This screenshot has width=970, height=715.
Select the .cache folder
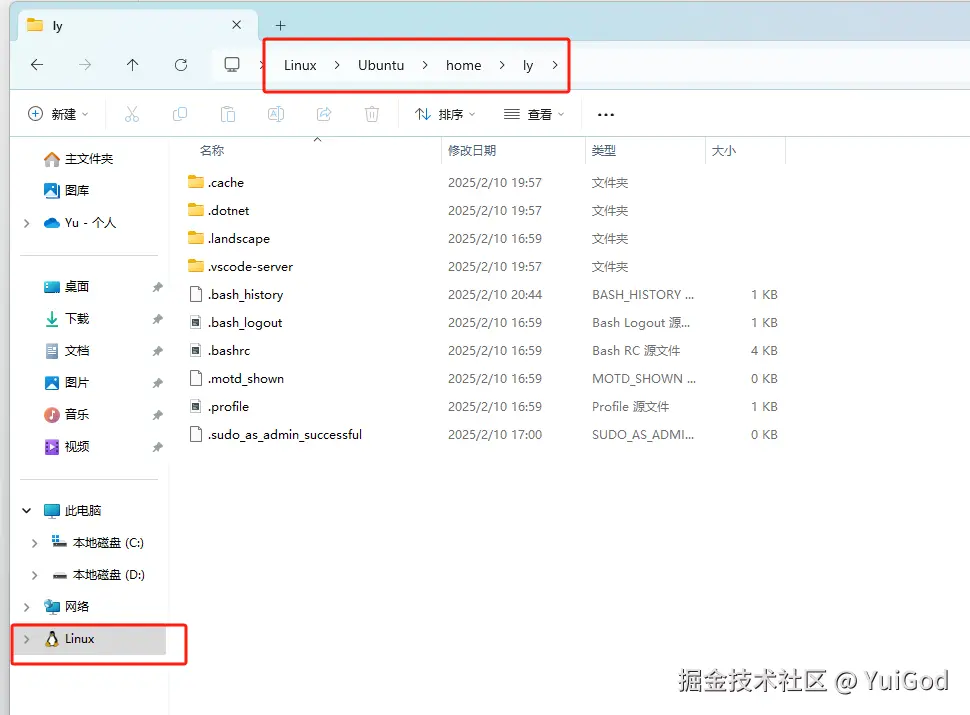[x=216, y=182]
